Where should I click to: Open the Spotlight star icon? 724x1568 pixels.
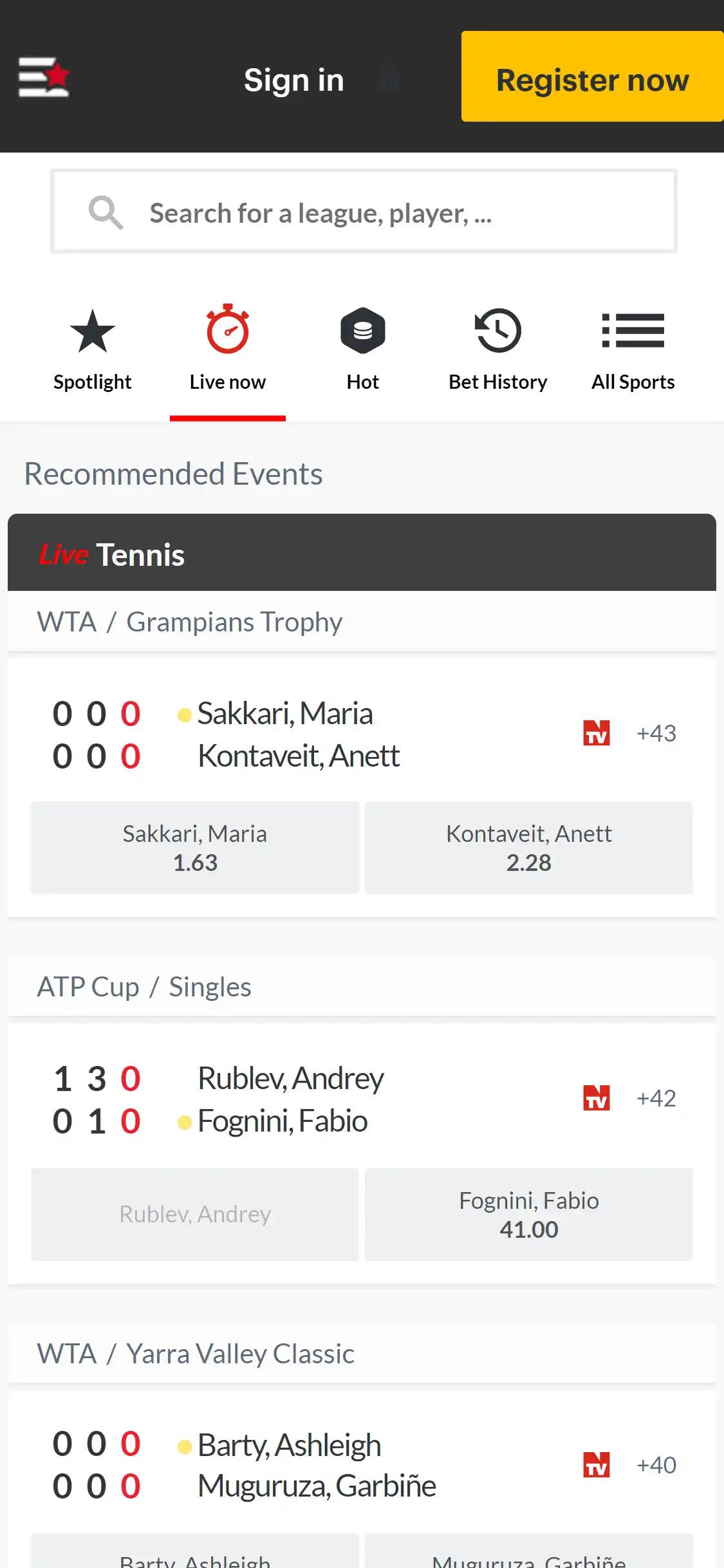coord(93,331)
